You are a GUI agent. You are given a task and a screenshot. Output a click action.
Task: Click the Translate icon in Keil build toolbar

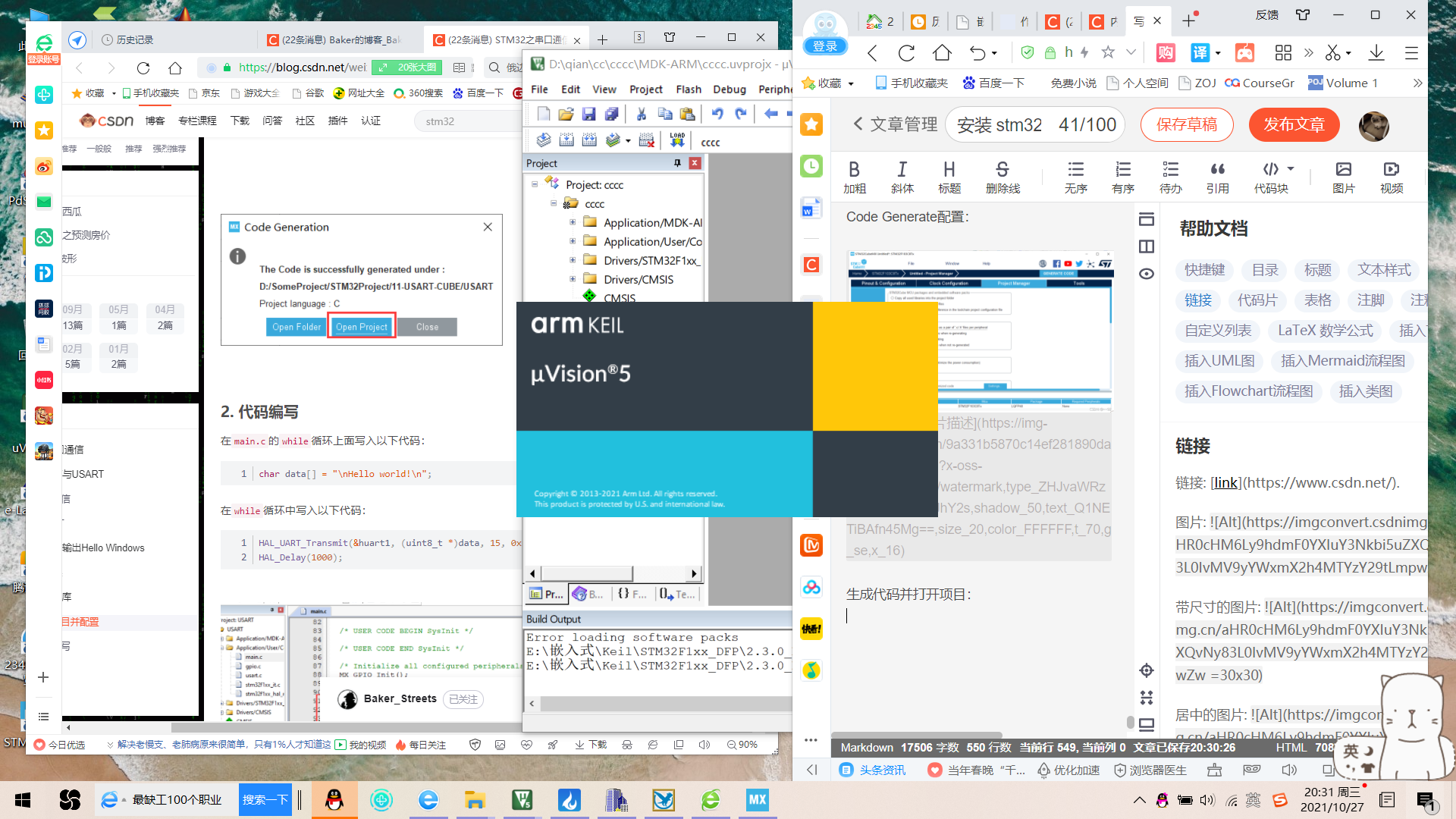click(x=543, y=140)
